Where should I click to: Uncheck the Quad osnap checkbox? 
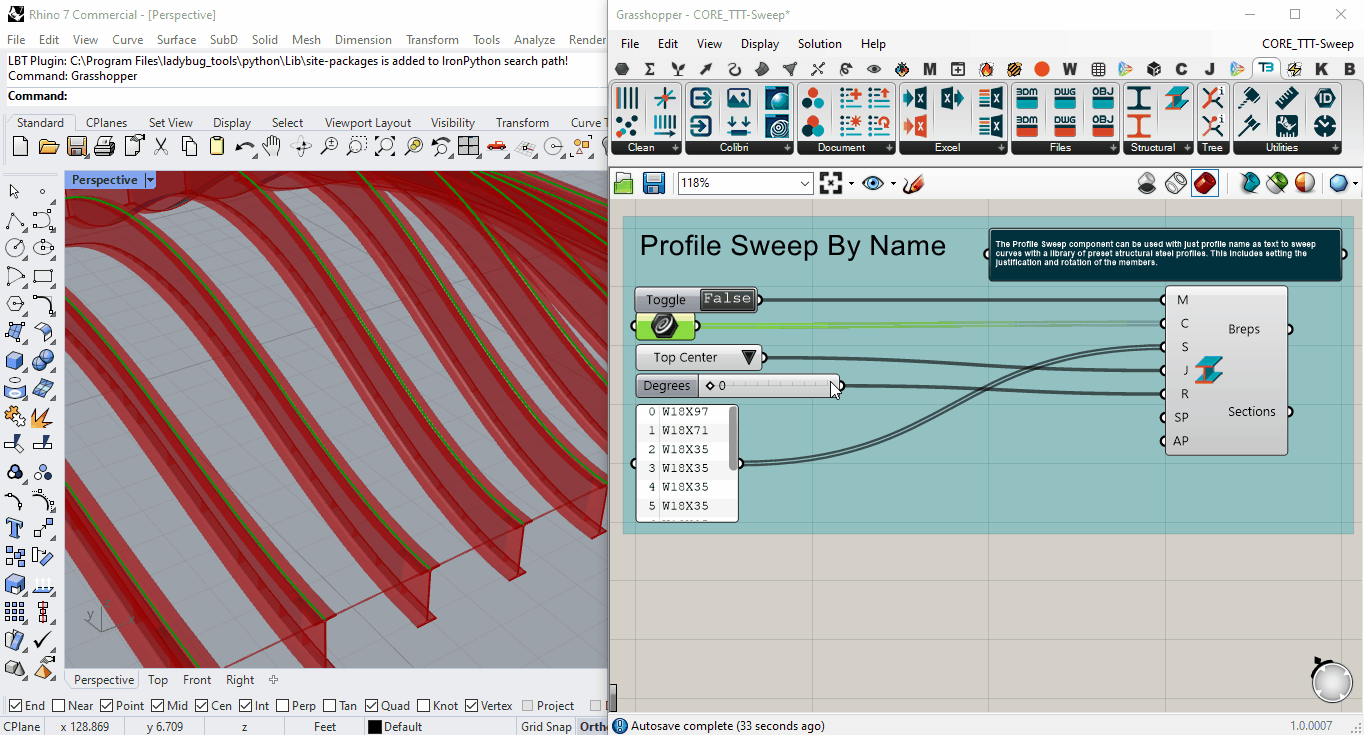(x=372, y=705)
